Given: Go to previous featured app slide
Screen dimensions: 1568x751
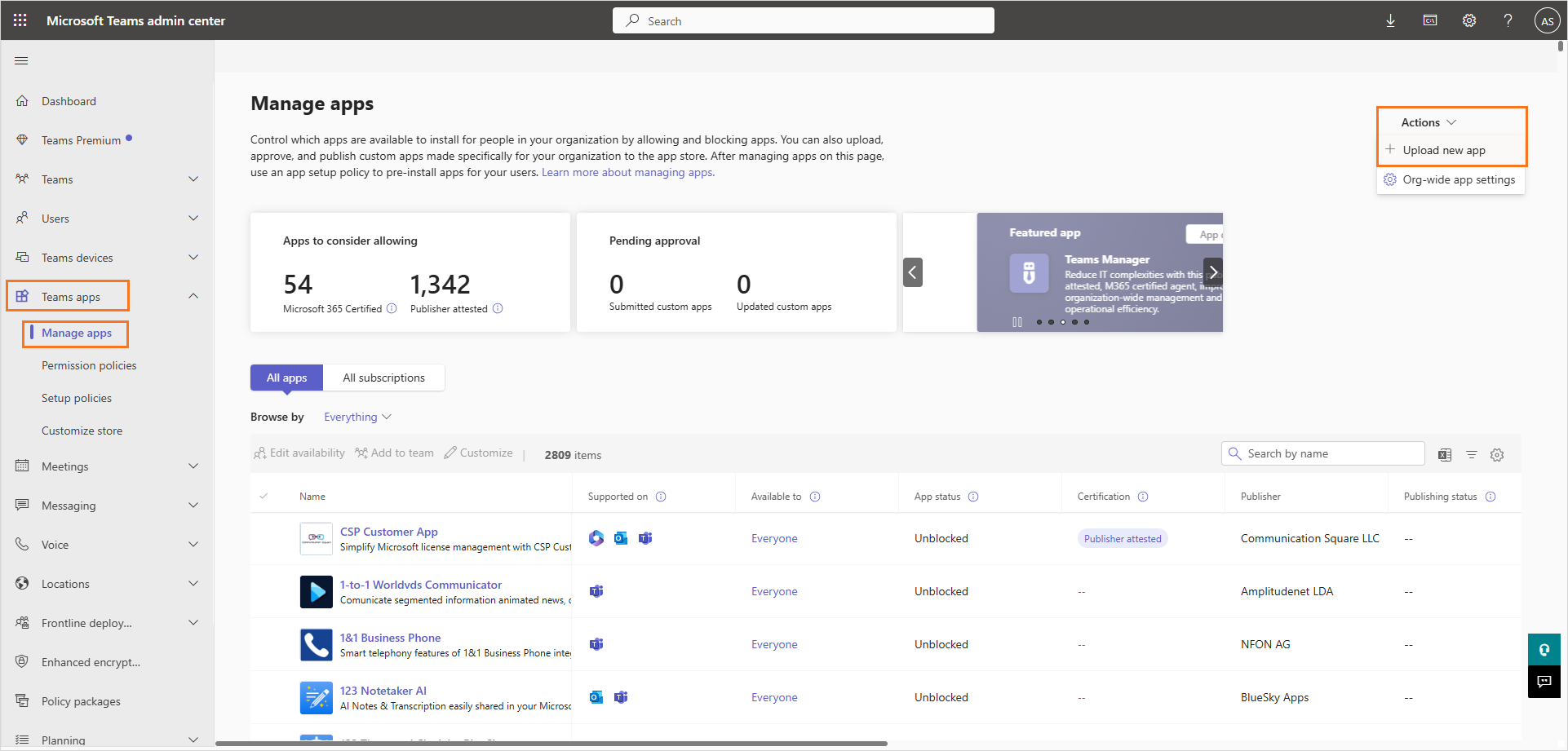Looking at the screenshot, I should [913, 272].
